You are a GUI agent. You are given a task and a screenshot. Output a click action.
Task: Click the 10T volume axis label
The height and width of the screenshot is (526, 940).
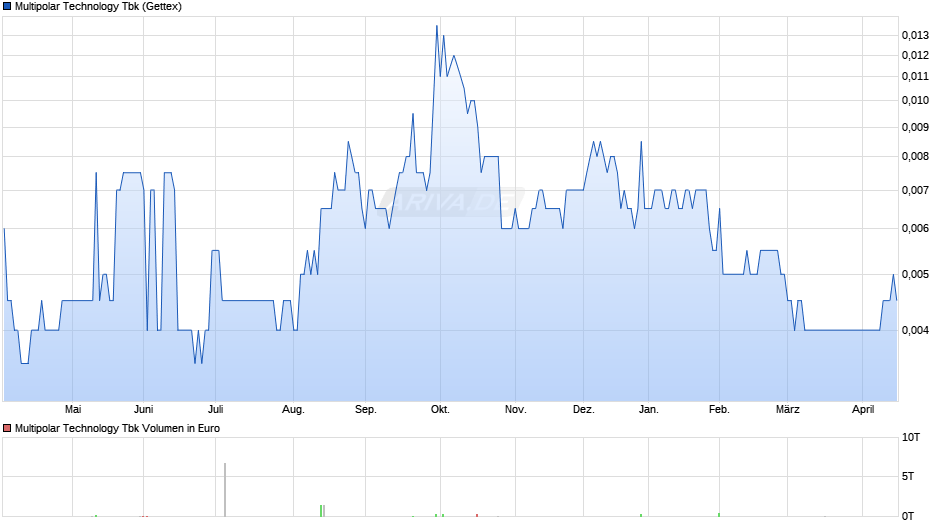click(911, 437)
